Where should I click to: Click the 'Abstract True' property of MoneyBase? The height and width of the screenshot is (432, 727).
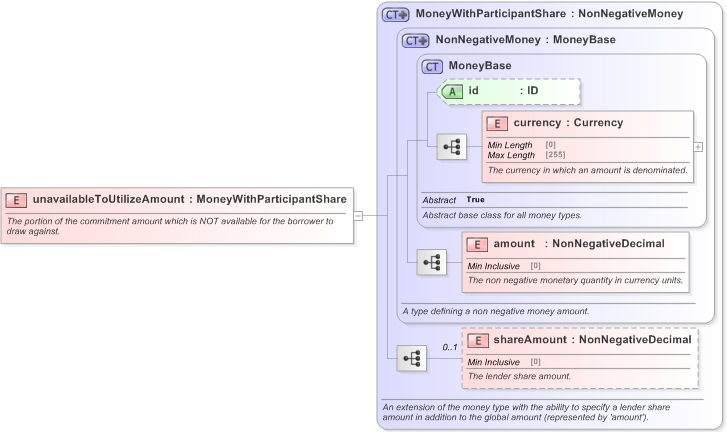(453, 200)
